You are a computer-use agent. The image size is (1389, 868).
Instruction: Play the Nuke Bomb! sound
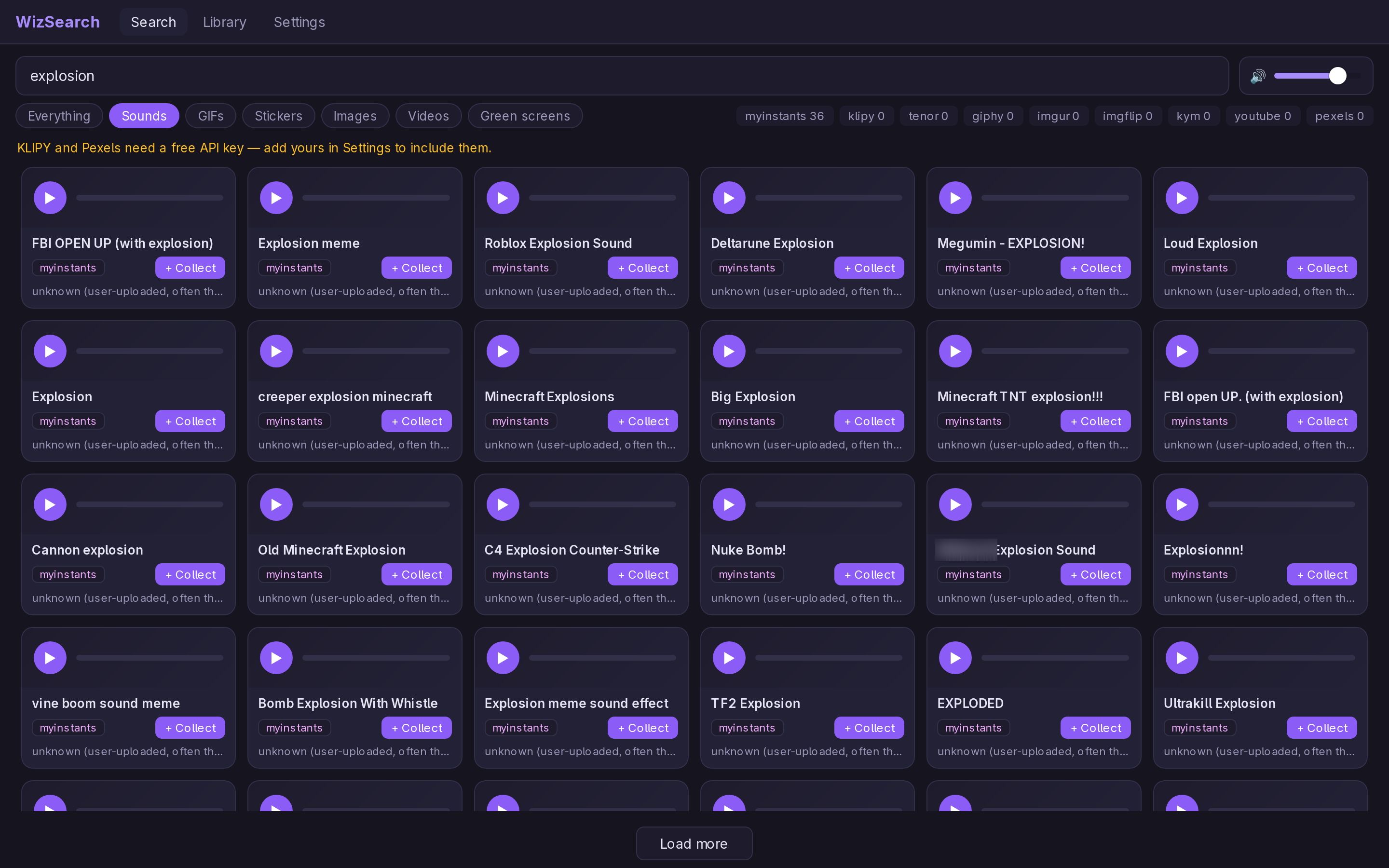(x=729, y=504)
